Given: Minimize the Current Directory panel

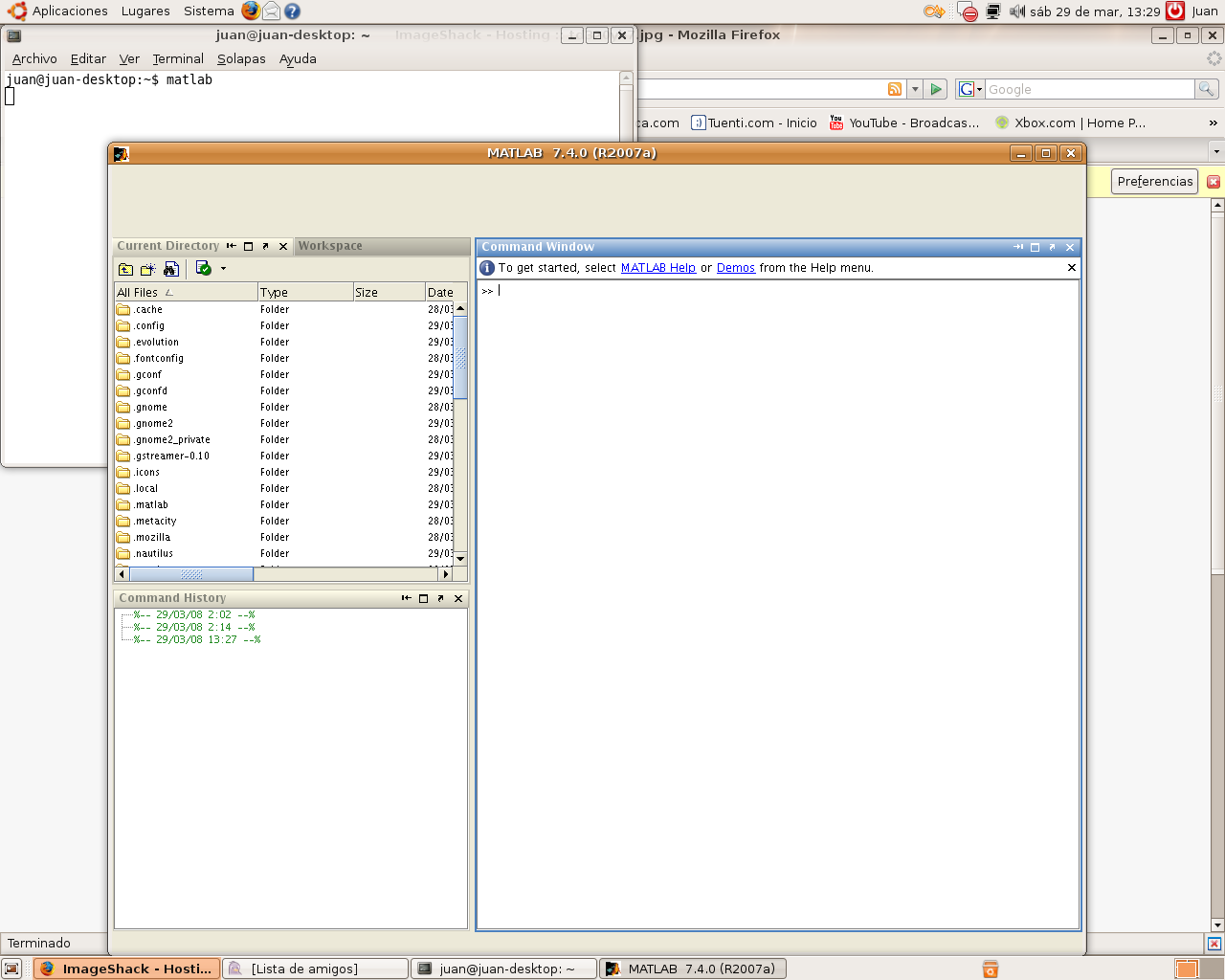Looking at the screenshot, I should pyautogui.click(x=231, y=246).
